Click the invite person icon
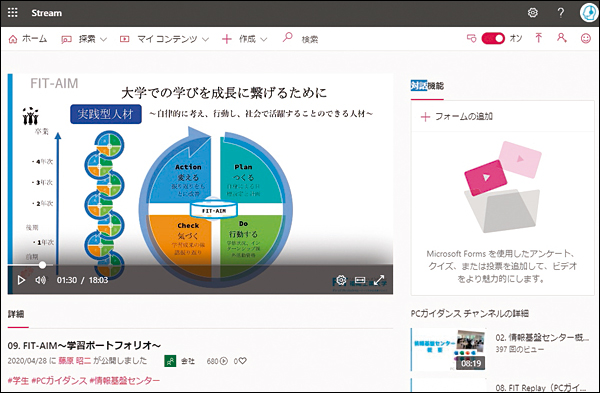This screenshot has height=393, width=600. click(561, 38)
